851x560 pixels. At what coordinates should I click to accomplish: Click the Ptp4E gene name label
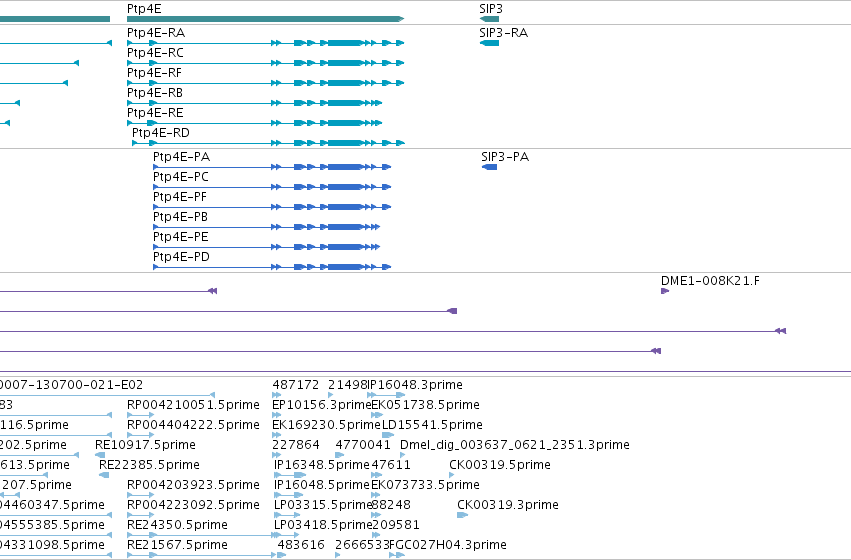point(144,9)
